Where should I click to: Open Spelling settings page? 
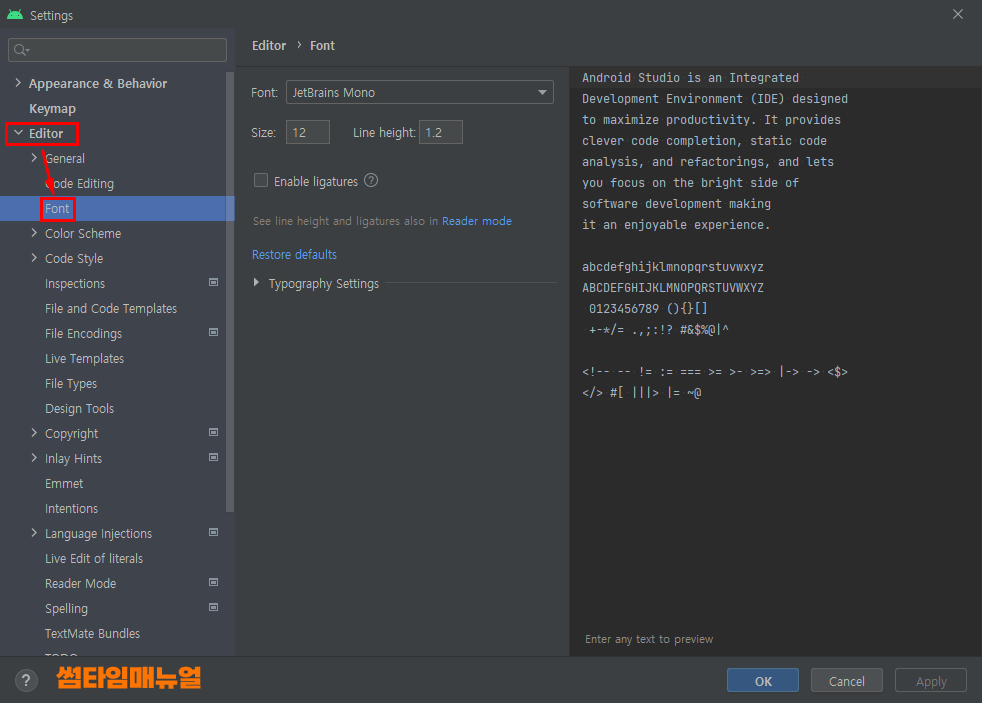point(66,609)
